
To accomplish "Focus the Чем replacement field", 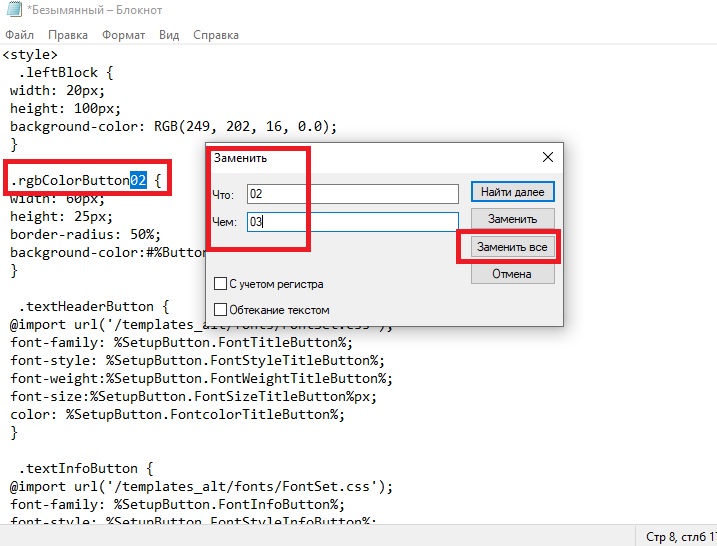I will click(353, 222).
